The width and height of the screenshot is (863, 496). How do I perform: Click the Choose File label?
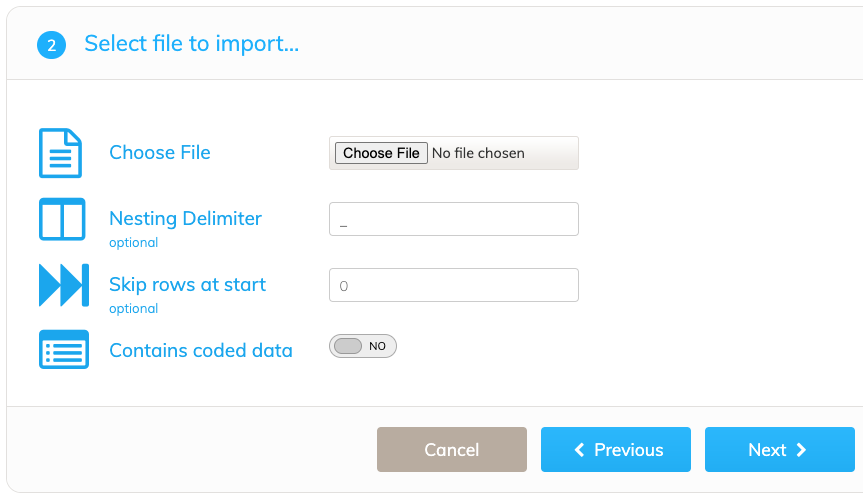coord(160,152)
